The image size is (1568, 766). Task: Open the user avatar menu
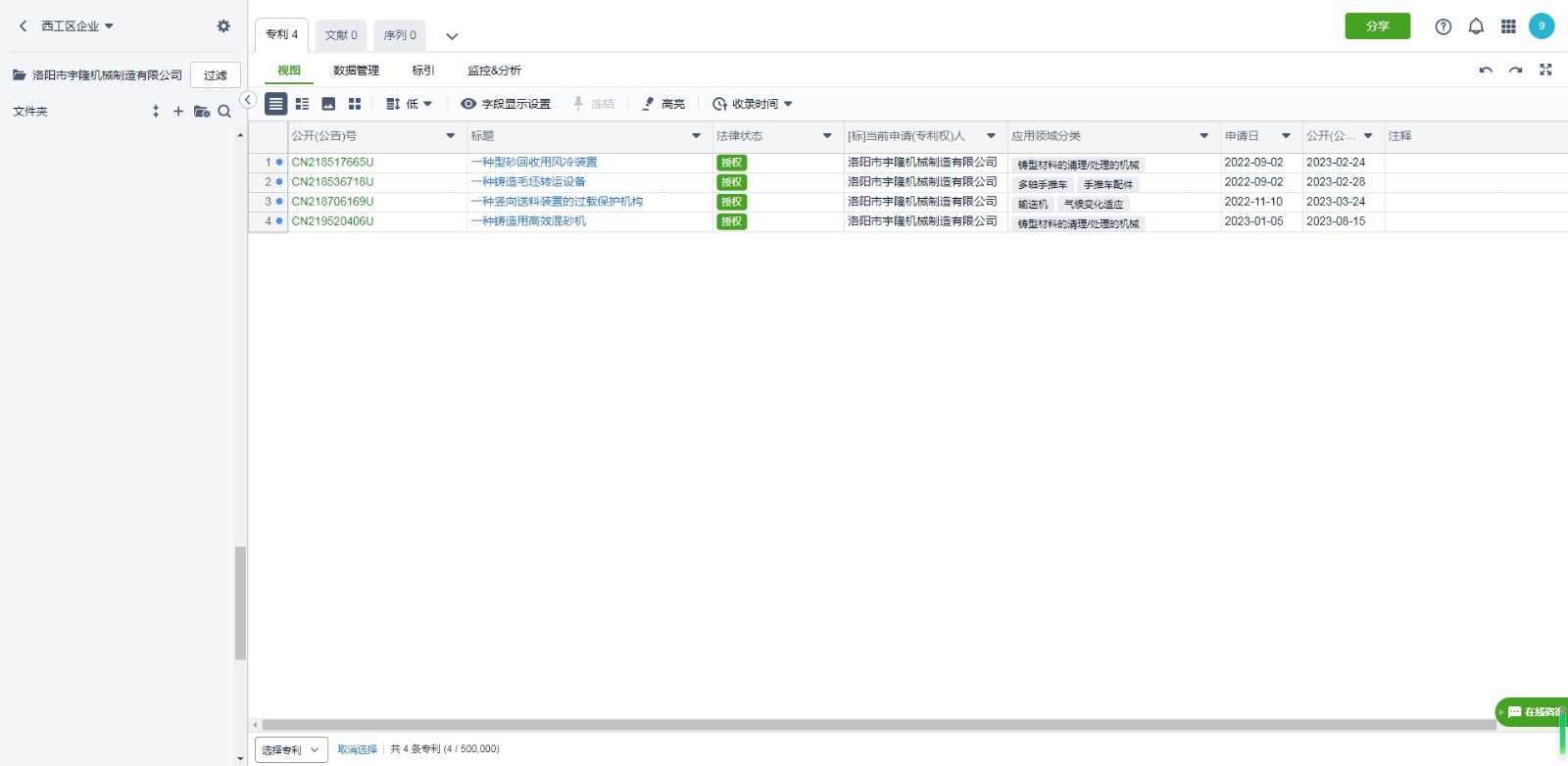pos(1542,26)
